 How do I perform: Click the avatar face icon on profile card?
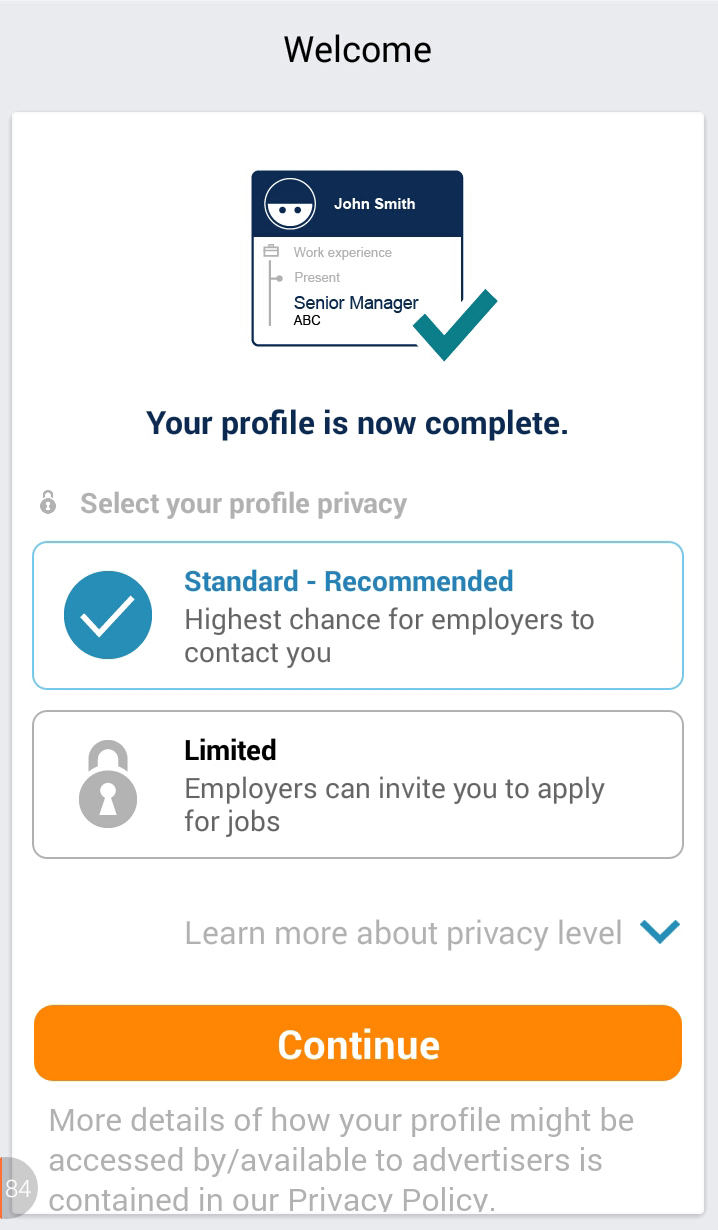pos(290,204)
